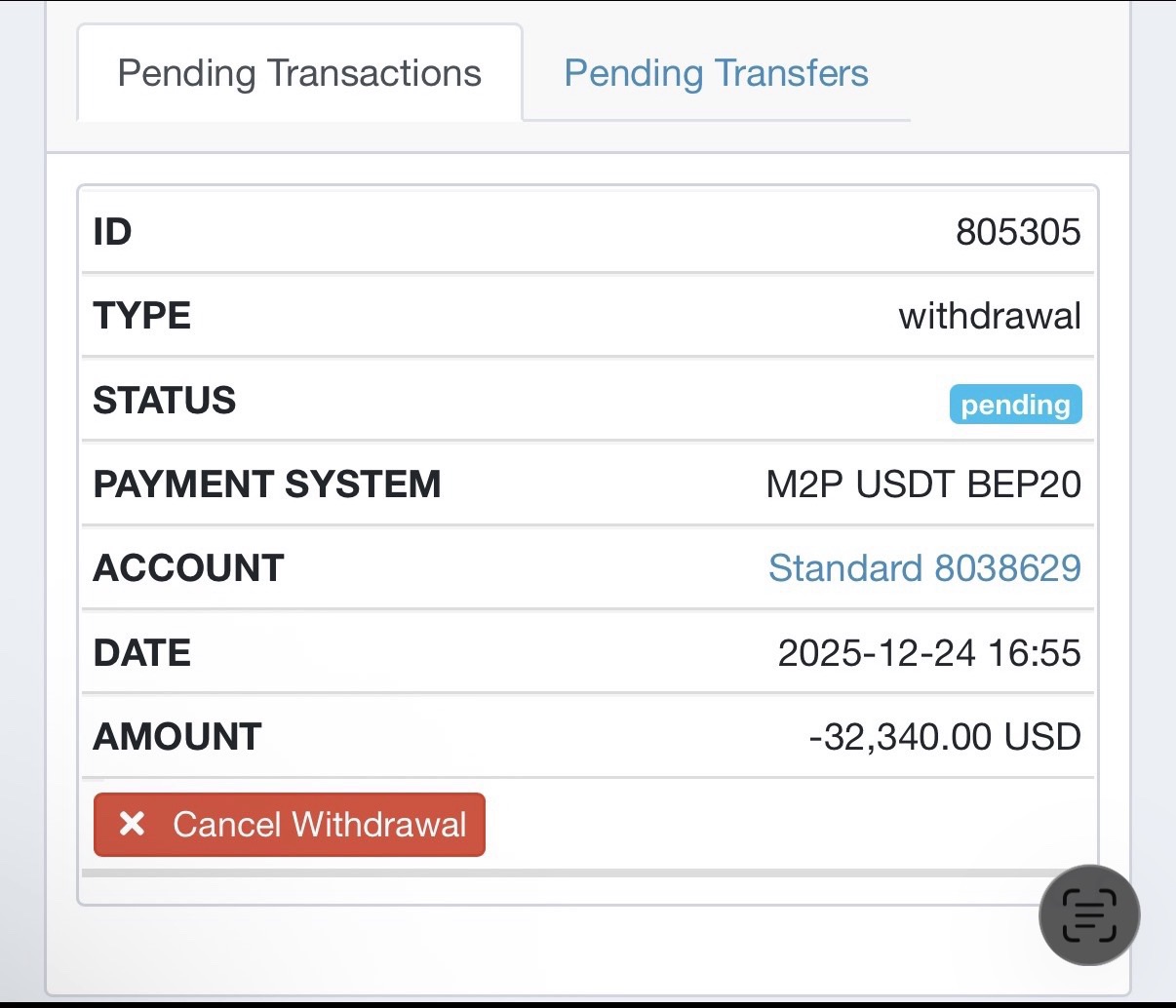Click the ACCOUNT row label
The image size is (1176, 1008).
188,568
